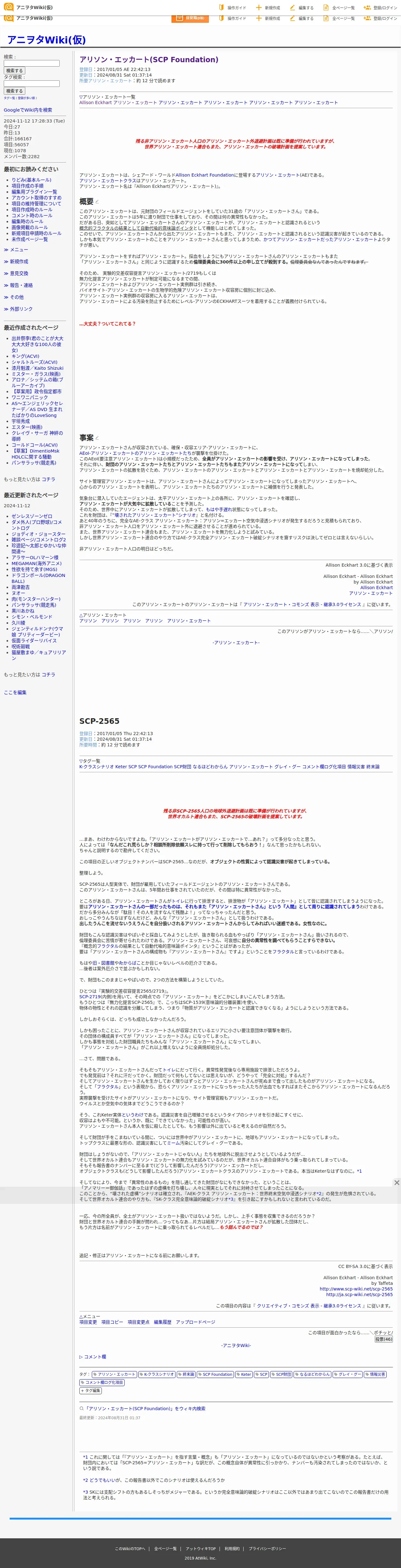Expand the ≫ 外部リンク sidebar section
The width and height of the screenshot is (401, 1568).
[18, 308]
